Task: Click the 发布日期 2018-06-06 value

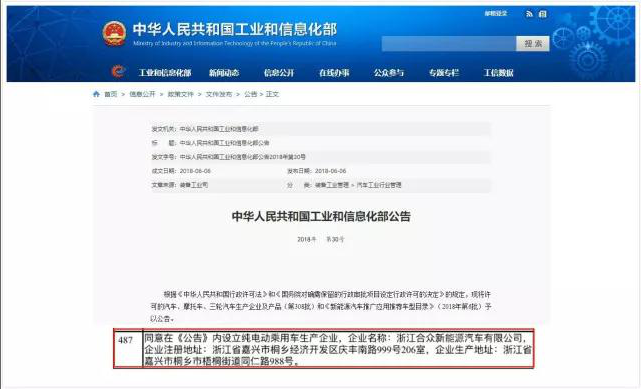Action: click(x=330, y=171)
